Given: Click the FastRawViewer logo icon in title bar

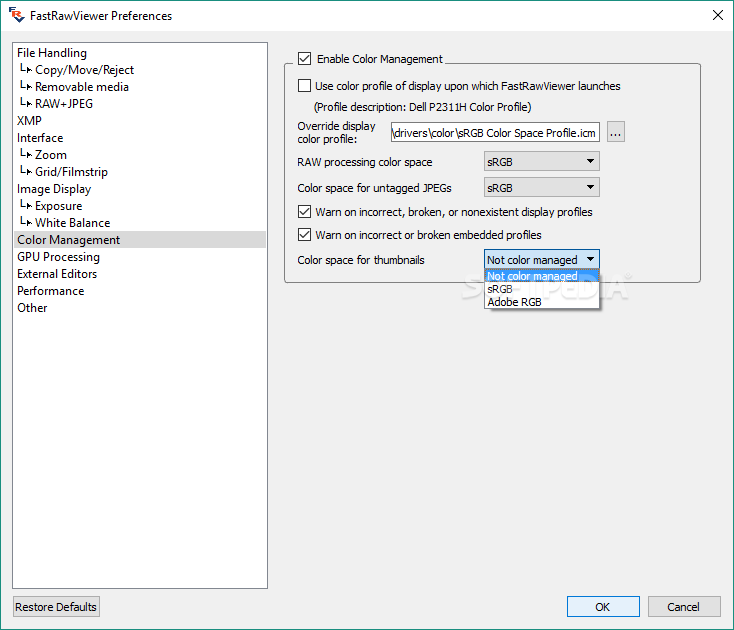Looking at the screenshot, I should click(x=16, y=15).
